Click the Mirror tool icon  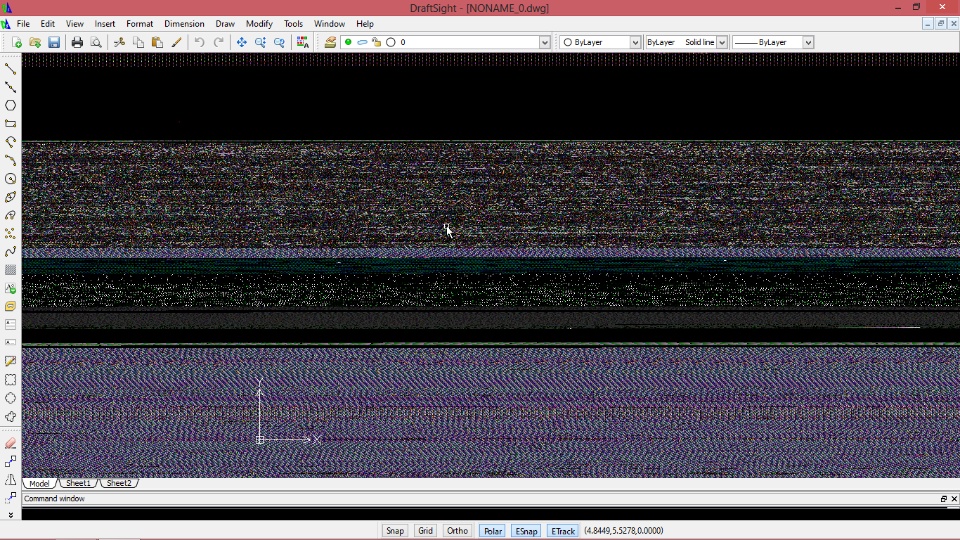(10, 479)
